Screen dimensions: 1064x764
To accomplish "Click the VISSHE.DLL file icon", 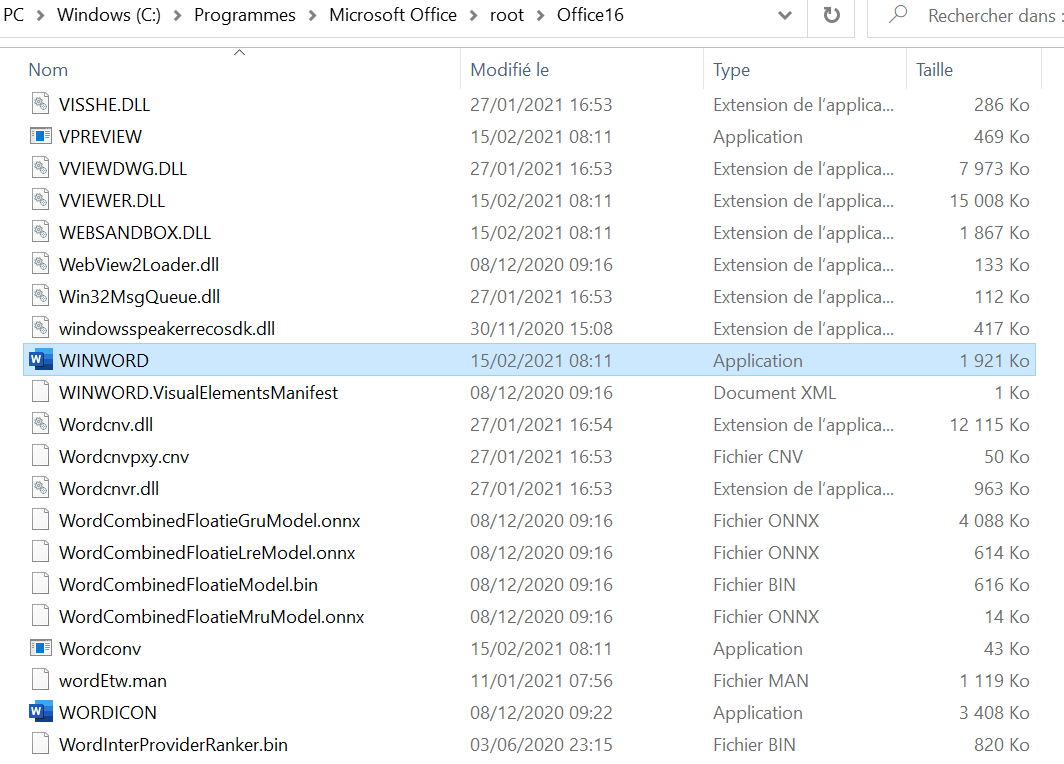I will pyautogui.click(x=41, y=104).
